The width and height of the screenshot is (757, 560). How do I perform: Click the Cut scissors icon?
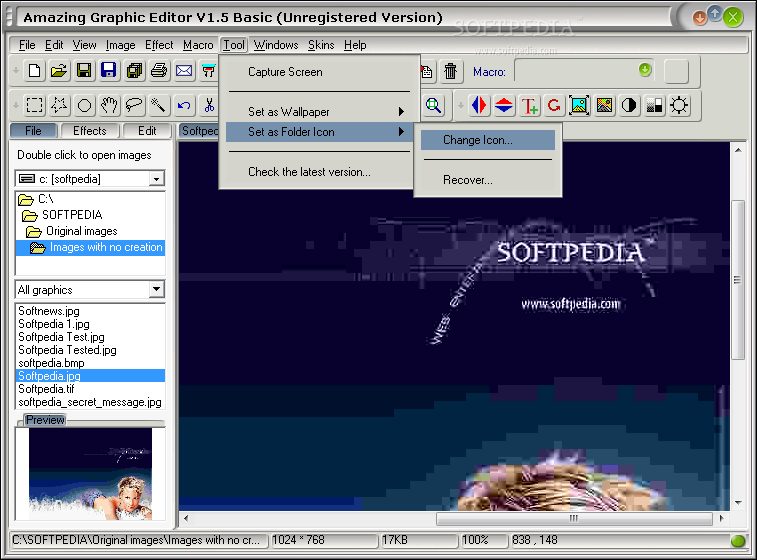[x=209, y=105]
